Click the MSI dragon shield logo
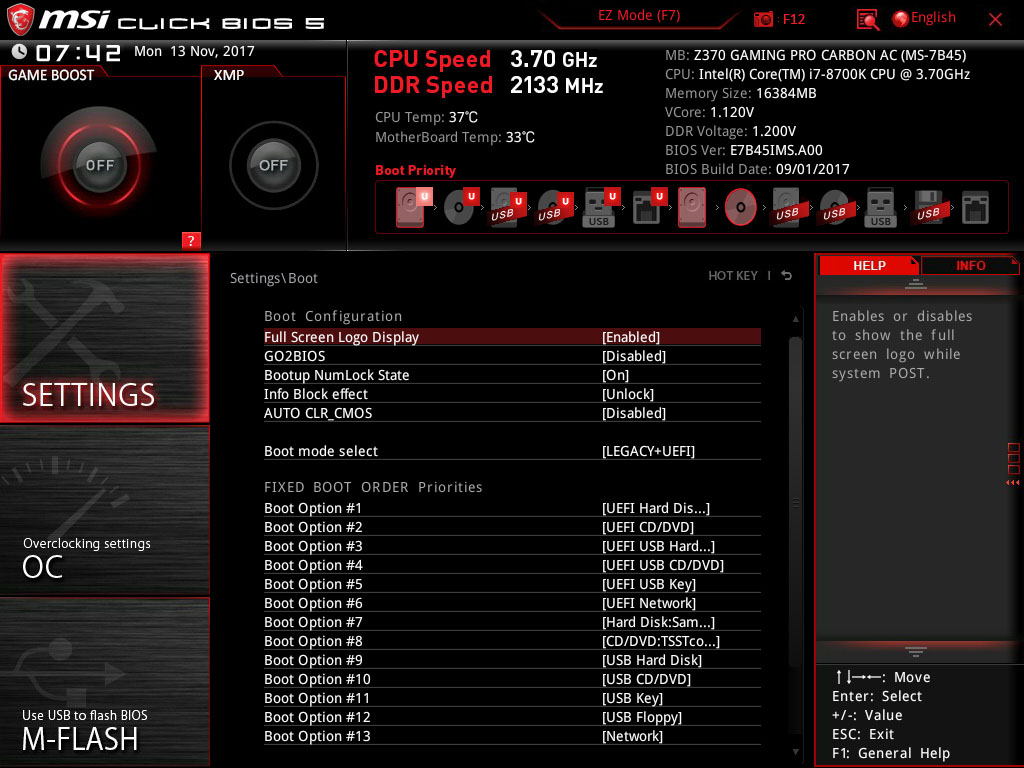This screenshot has width=1024, height=768. 20,19
